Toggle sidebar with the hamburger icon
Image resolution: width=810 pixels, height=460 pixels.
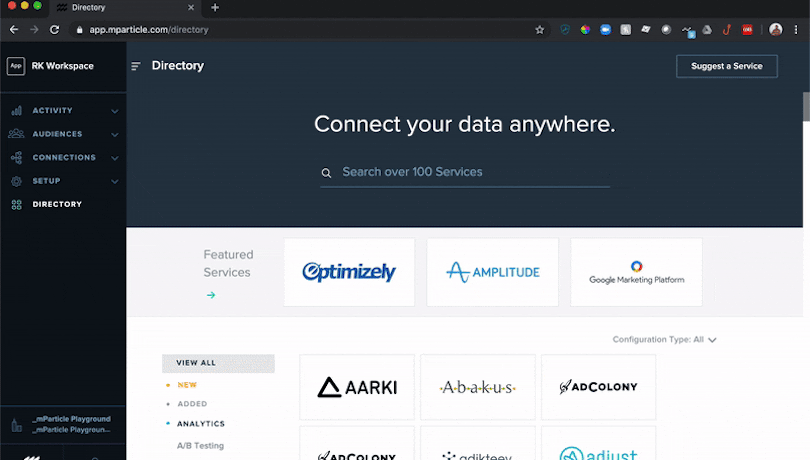point(136,66)
